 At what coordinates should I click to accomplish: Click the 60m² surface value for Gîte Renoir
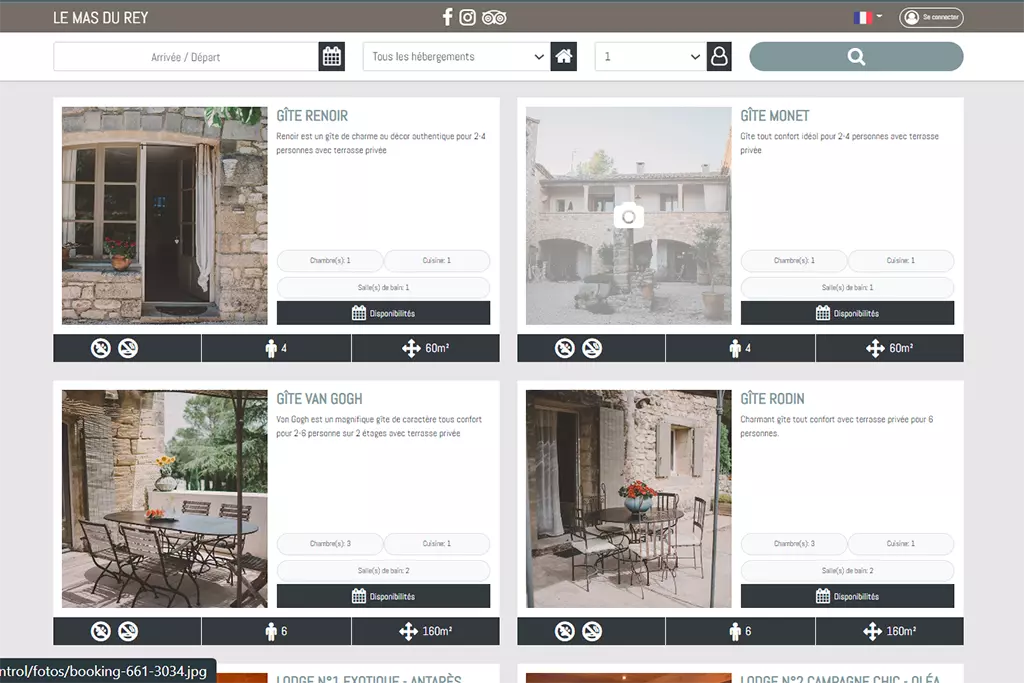[438, 349]
